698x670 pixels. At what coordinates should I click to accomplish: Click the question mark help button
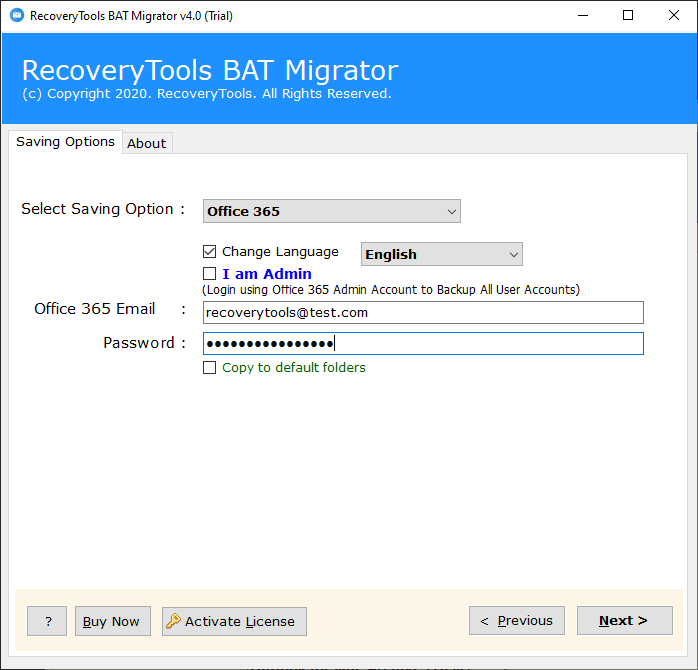47,621
